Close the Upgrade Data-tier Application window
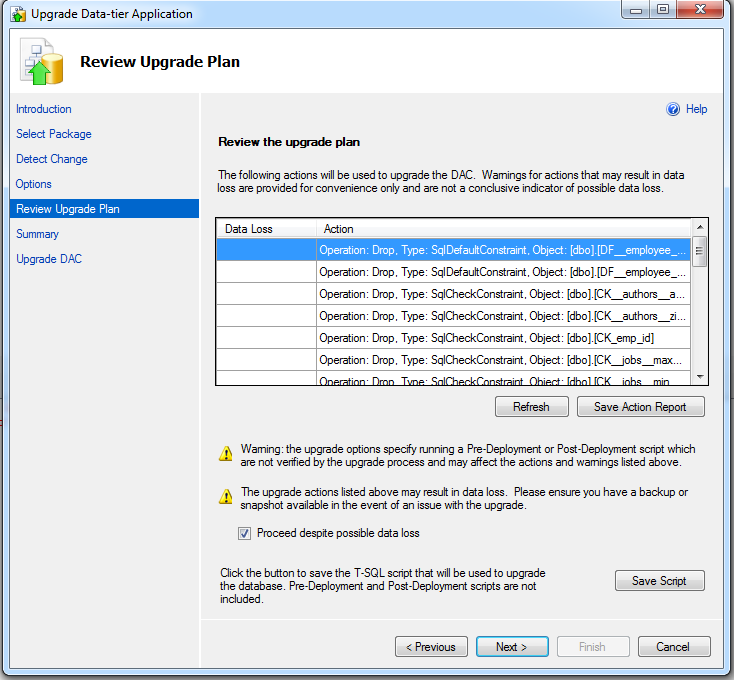Viewport: 734px width, 680px height. [x=700, y=9]
